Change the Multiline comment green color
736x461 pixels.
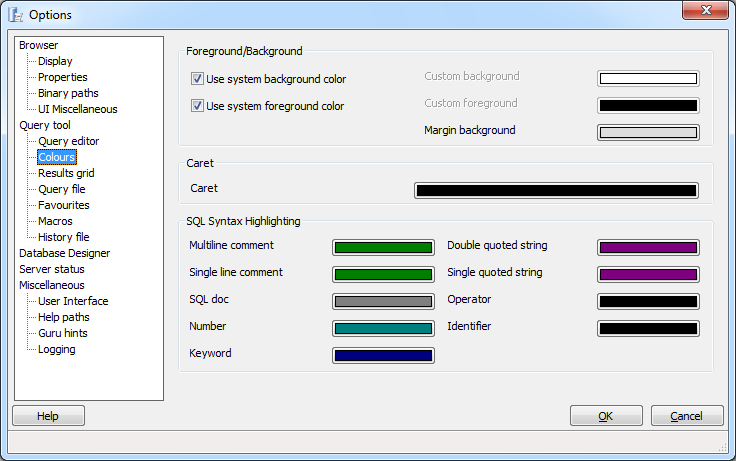click(383, 247)
